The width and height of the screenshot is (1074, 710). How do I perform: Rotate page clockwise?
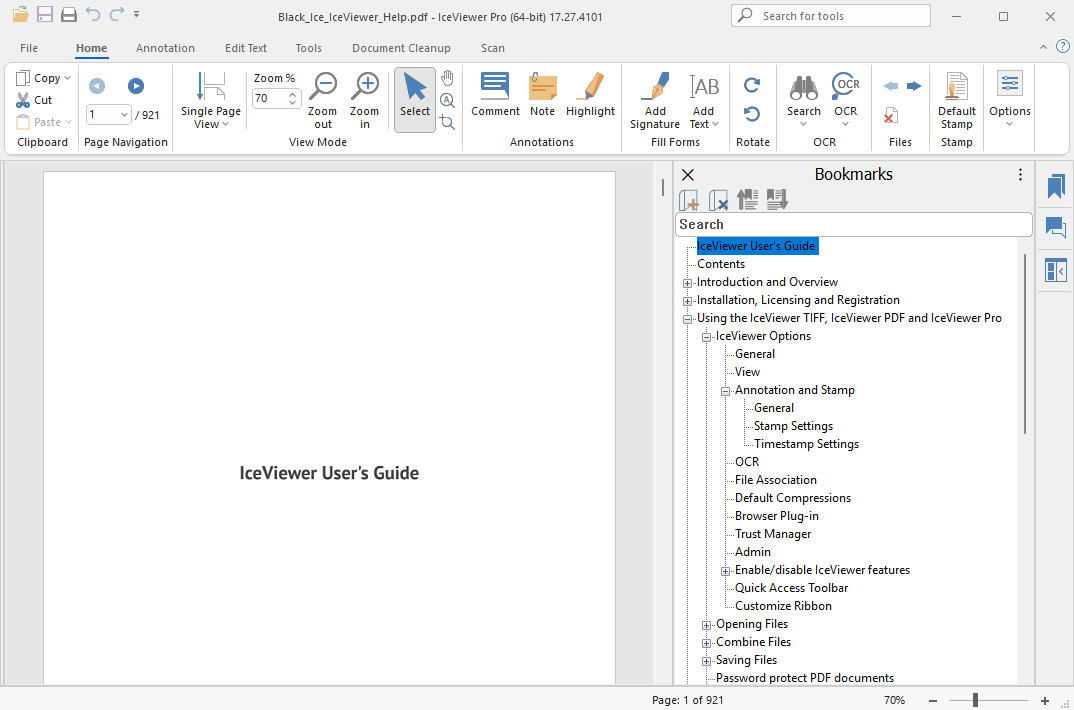[x=752, y=85]
